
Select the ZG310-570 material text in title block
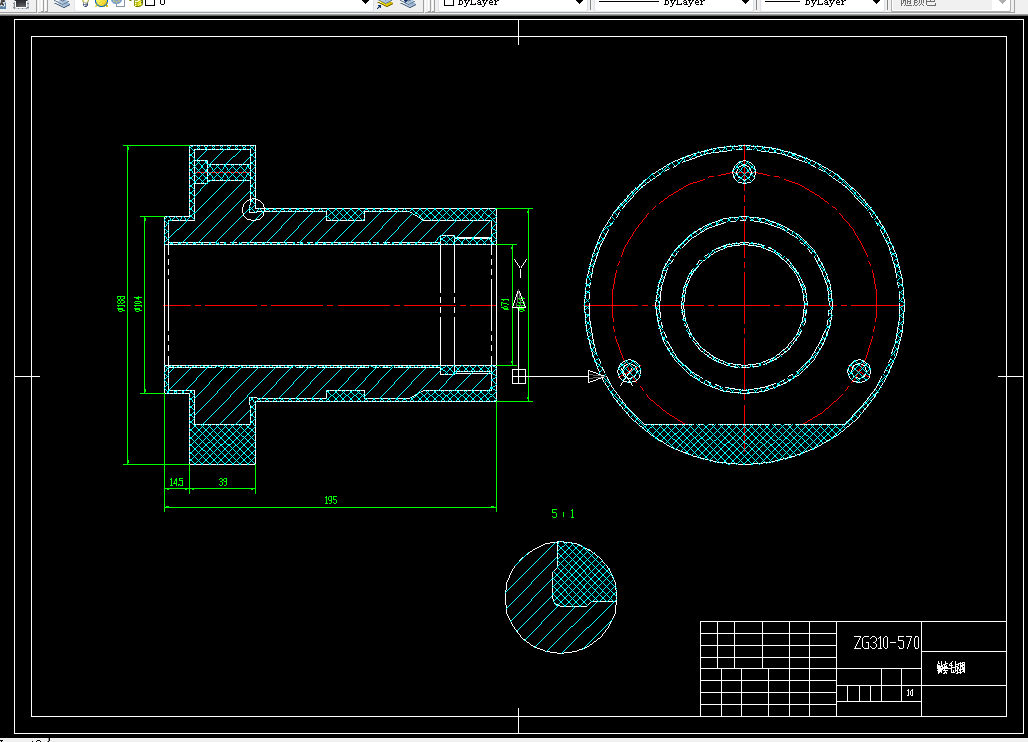click(x=886, y=643)
